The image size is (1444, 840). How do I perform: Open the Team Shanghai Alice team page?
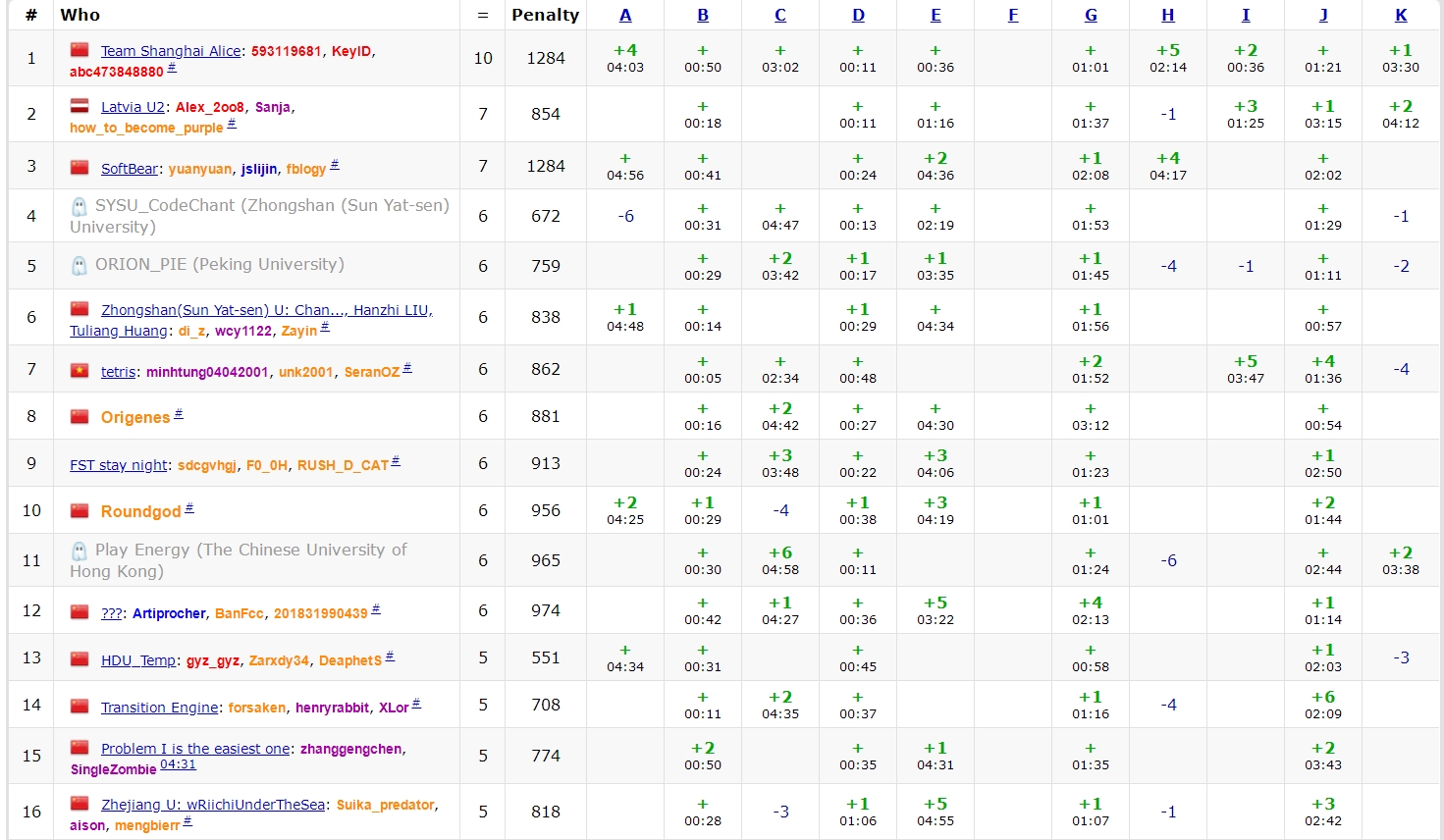click(x=171, y=51)
